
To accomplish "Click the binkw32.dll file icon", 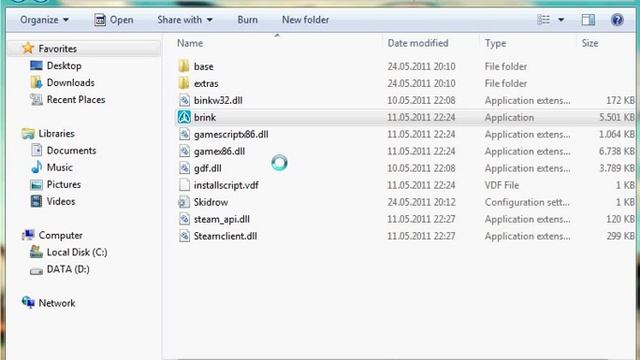I will [184, 100].
